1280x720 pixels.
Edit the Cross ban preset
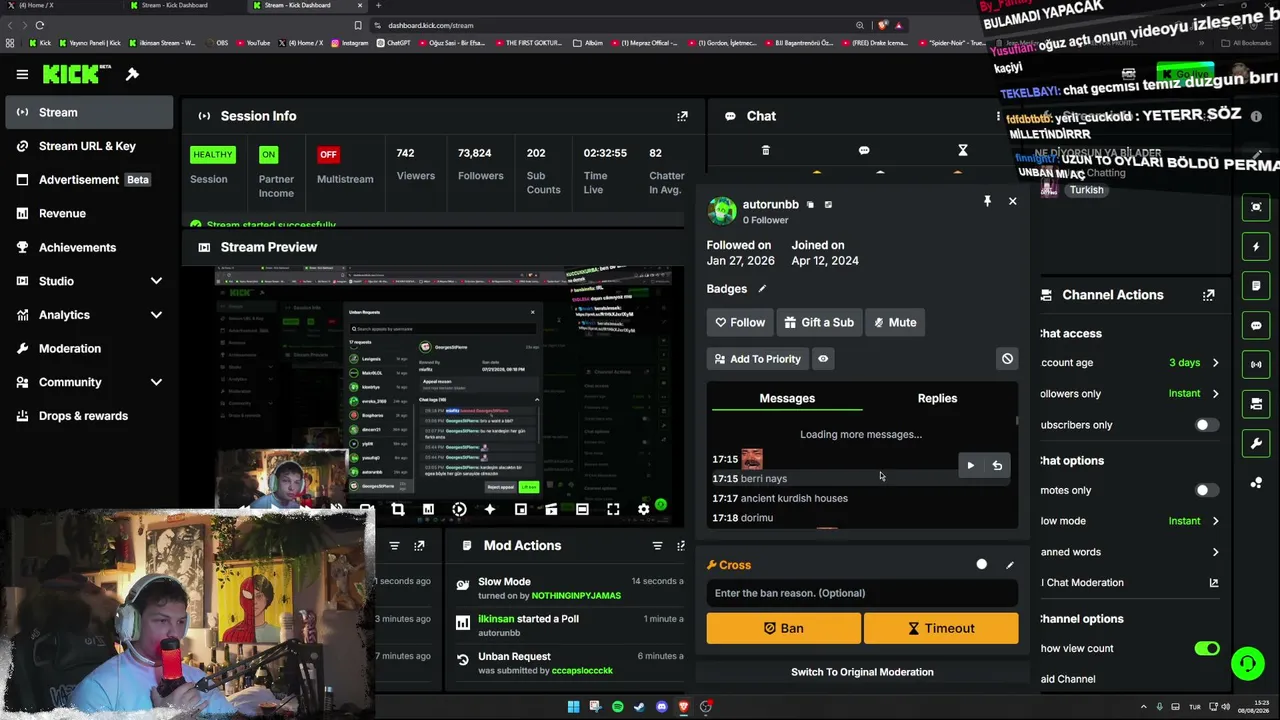pos(1010,565)
